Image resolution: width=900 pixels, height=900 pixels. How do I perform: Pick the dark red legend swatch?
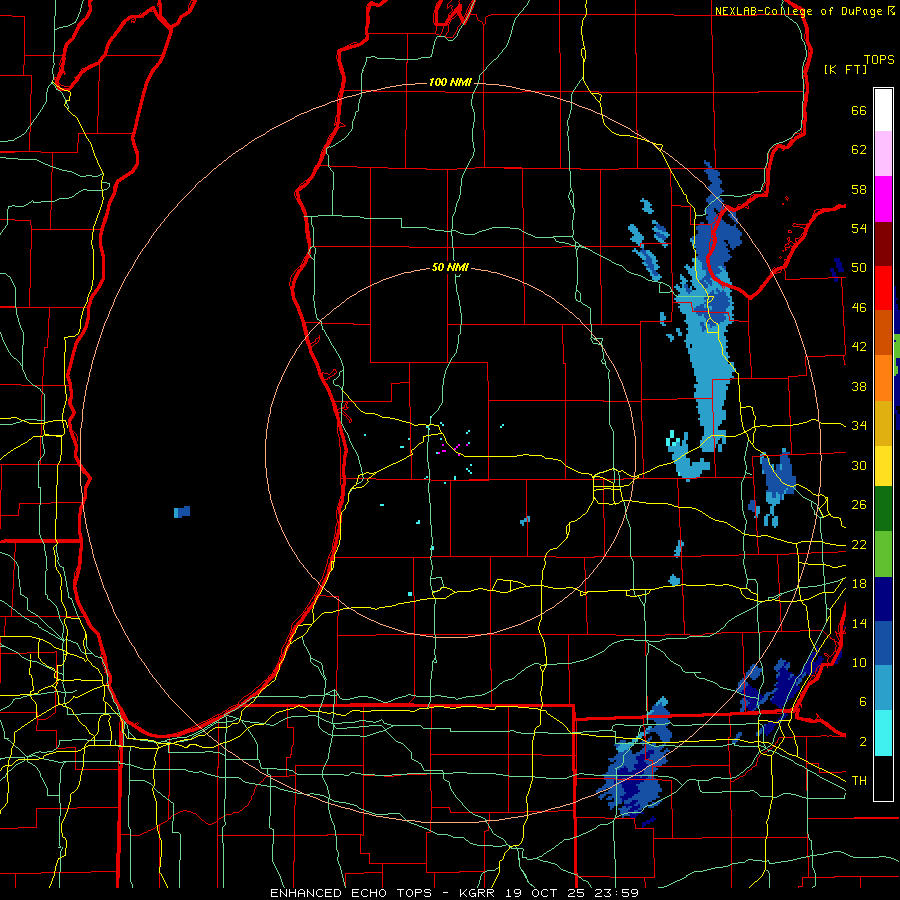tap(883, 243)
